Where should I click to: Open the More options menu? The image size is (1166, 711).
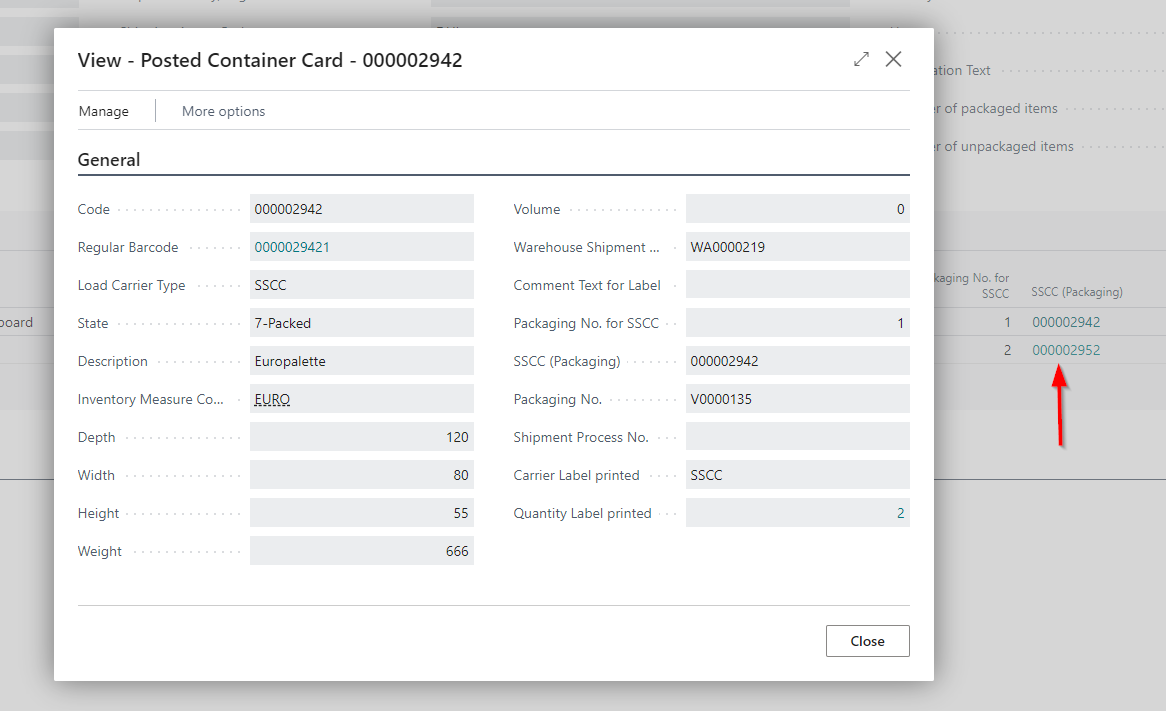[x=223, y=111]
